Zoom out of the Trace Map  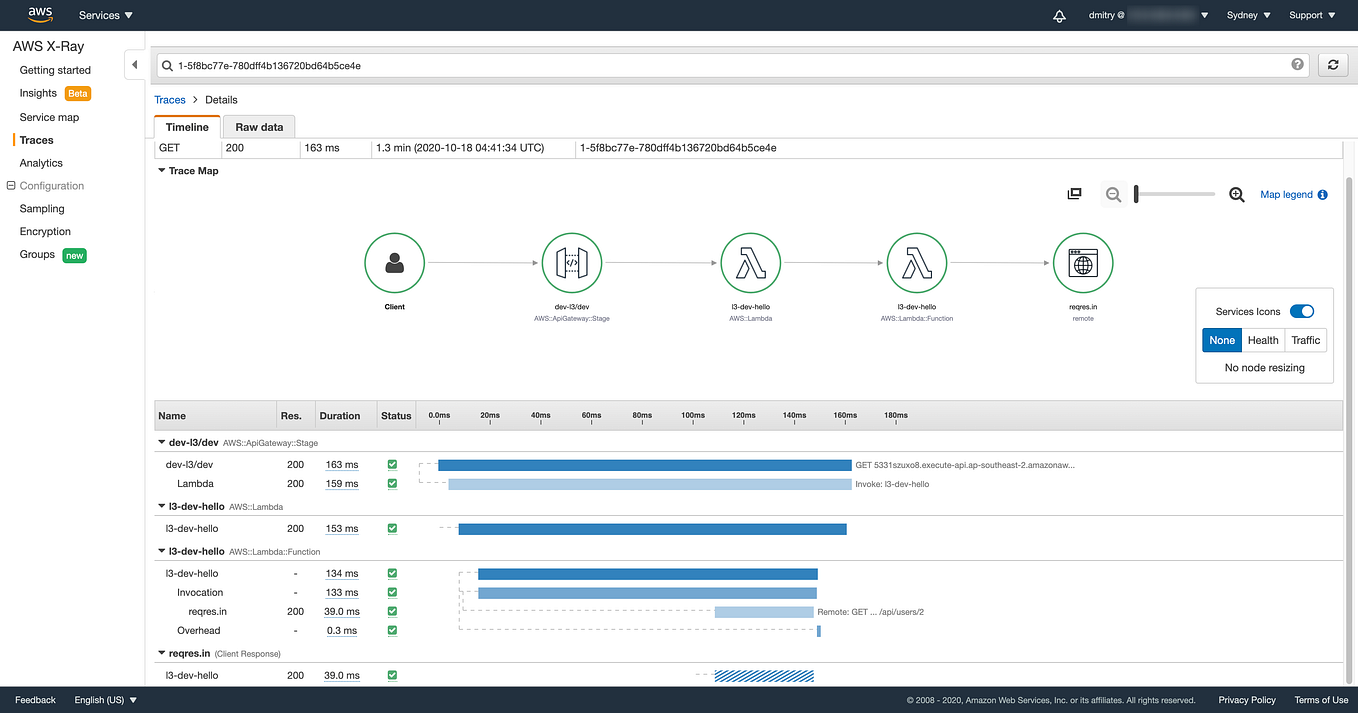pos(1113,194)
